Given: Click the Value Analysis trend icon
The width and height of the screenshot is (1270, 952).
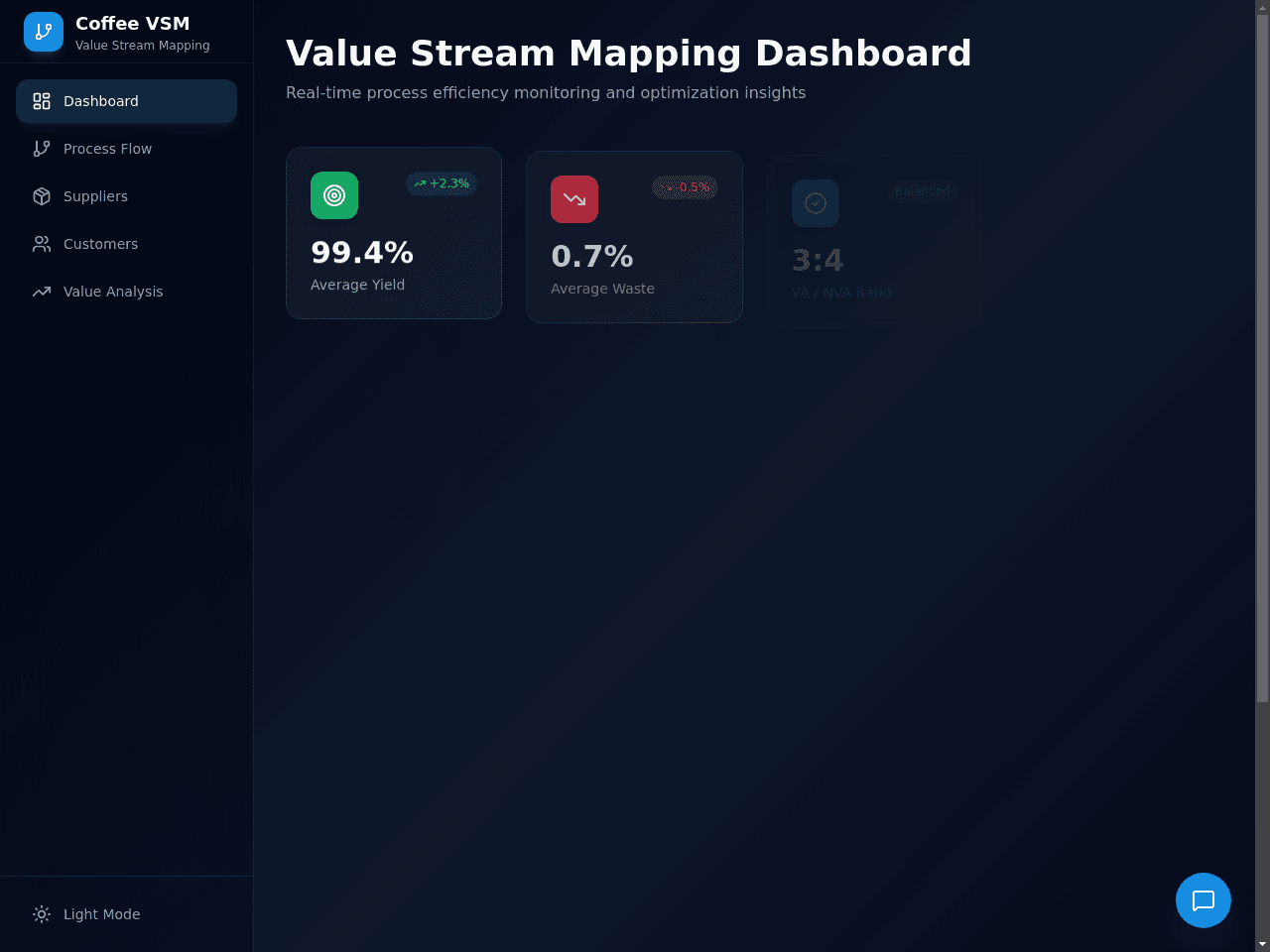Looking at the screenshot, I should pos(42,292).
